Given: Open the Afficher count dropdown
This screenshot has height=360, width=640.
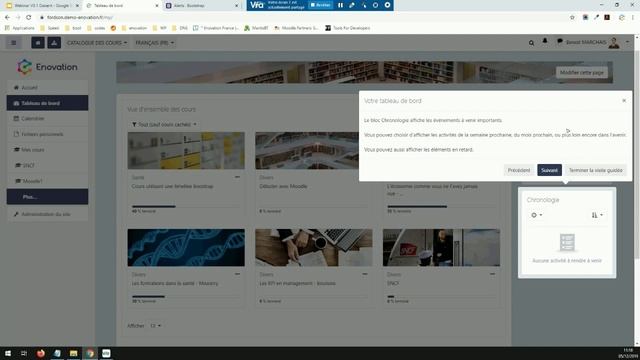Looking at the screenshot, I should (x=156, y=326).
